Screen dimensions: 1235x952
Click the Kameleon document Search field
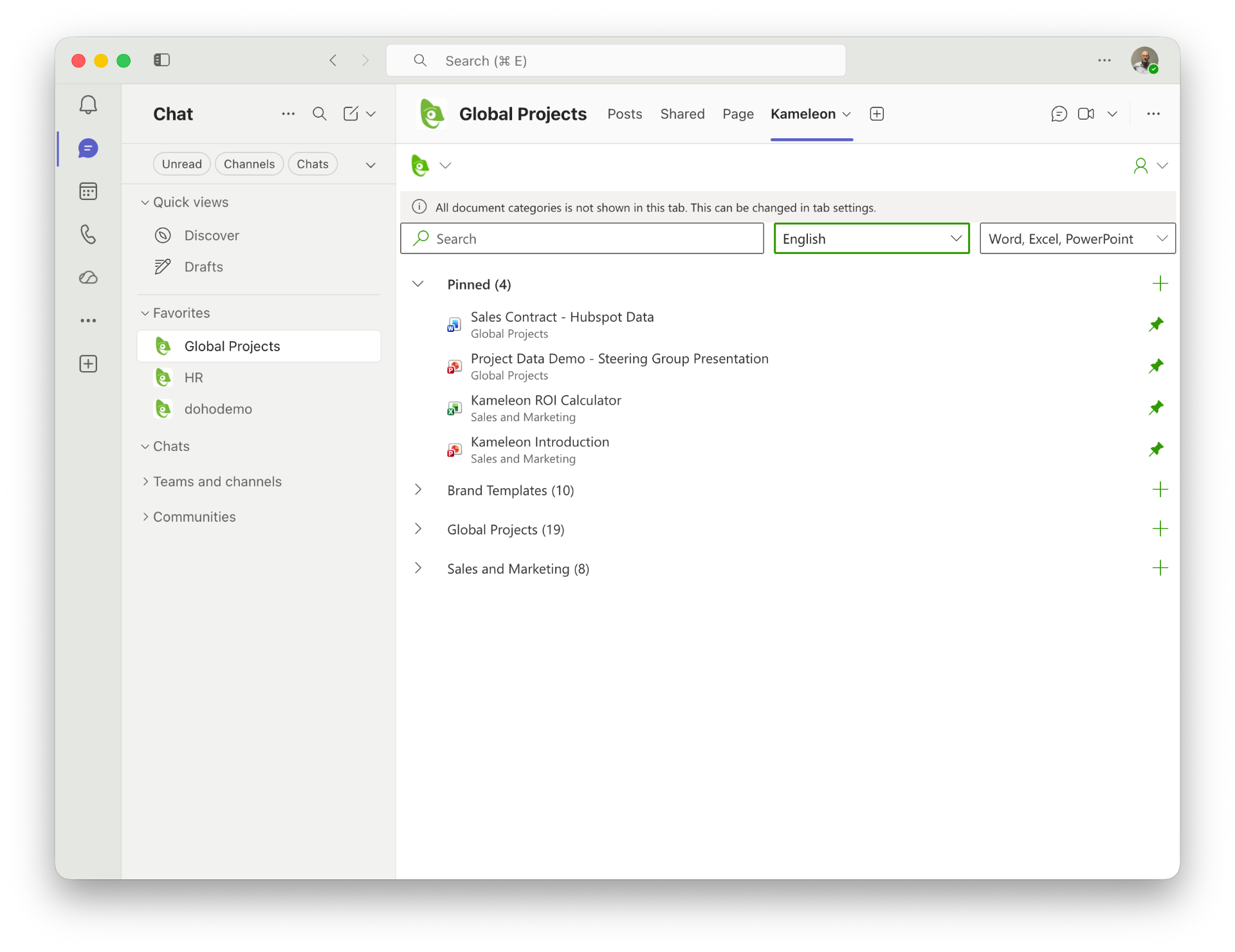tap(582, 239)
